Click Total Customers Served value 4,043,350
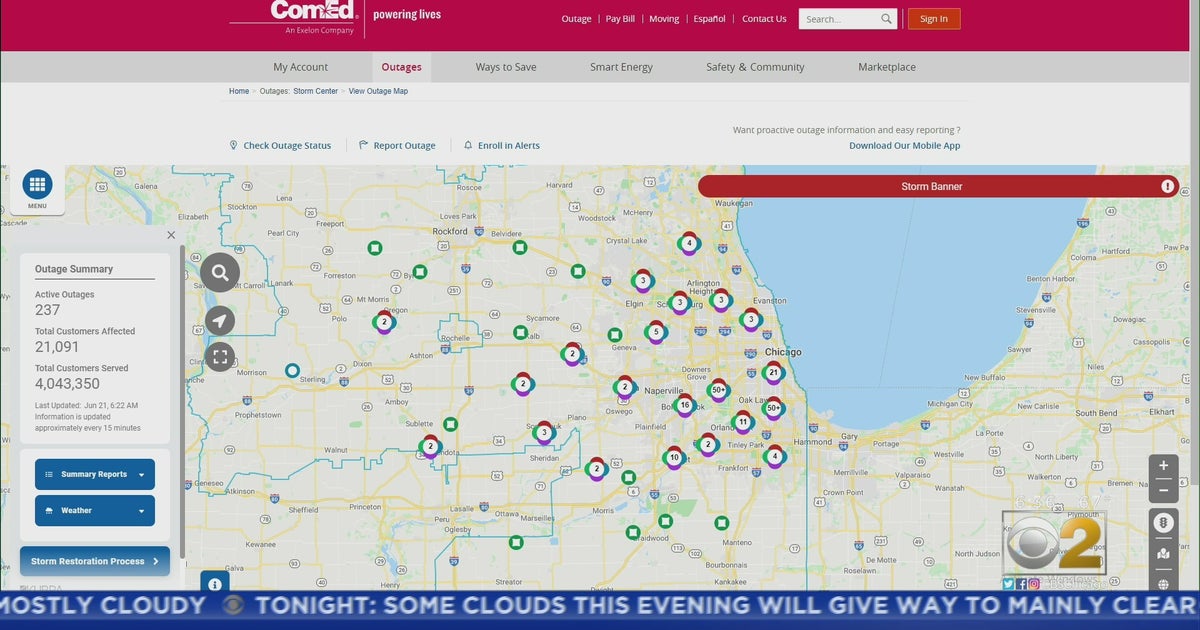1200x630 pixels. (x=67, y=384)
